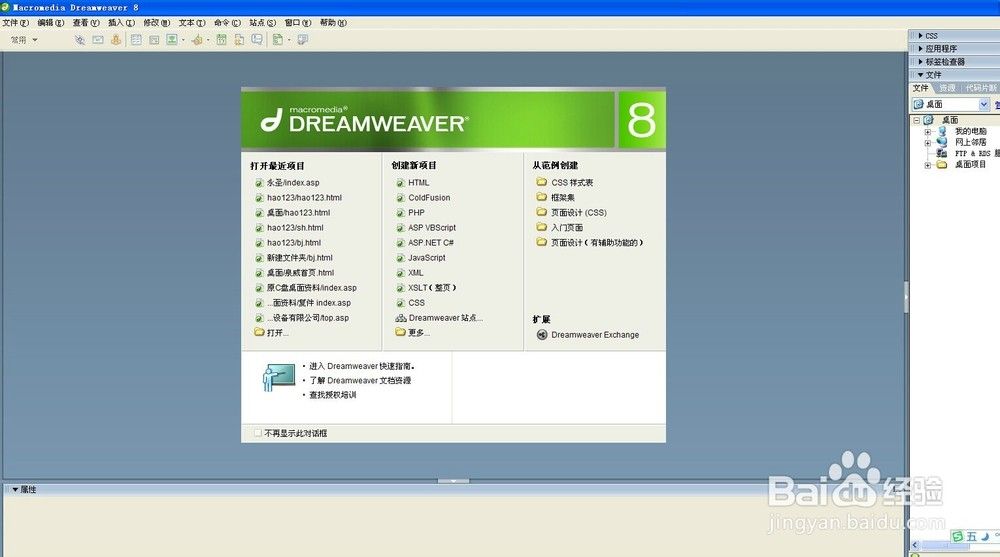Open the 编辑(E) menu
This screenshot has width=1000, height=557.
click(50, 22)
